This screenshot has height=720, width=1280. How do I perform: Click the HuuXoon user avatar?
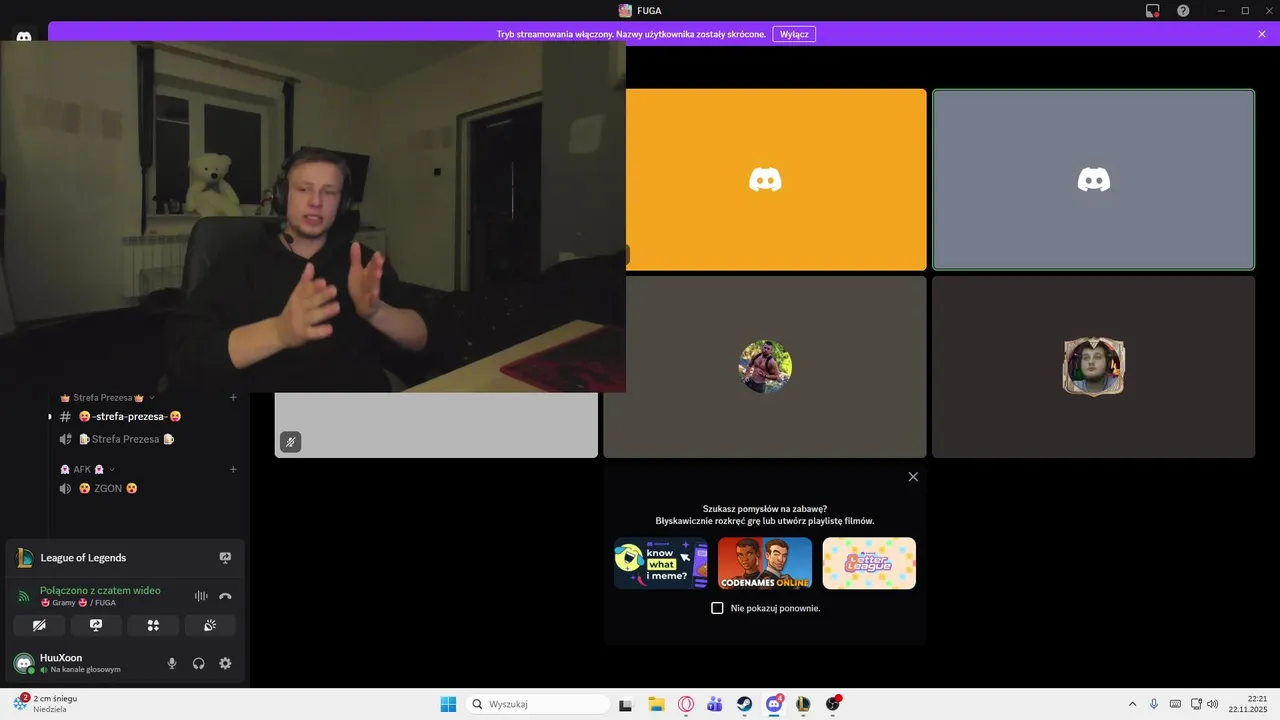[x=24, y=663]
